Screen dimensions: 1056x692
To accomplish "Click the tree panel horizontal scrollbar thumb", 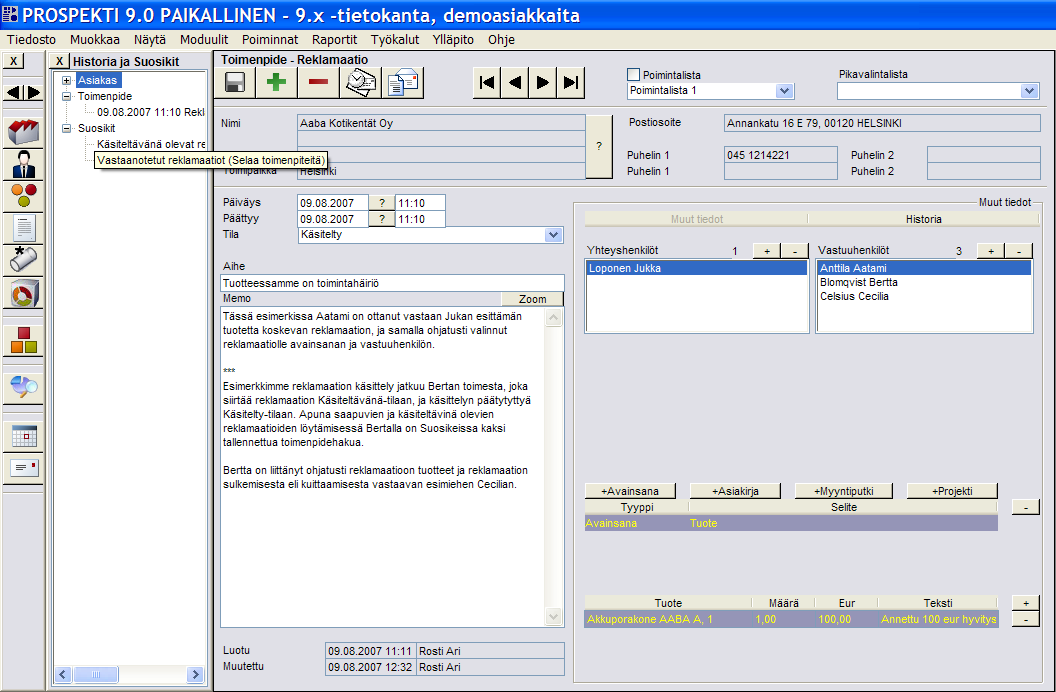I will click(x=96, y=674).
